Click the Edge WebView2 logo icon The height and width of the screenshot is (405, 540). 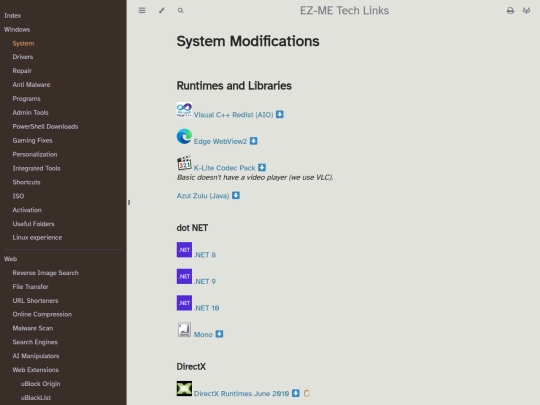tap(184, 136)
